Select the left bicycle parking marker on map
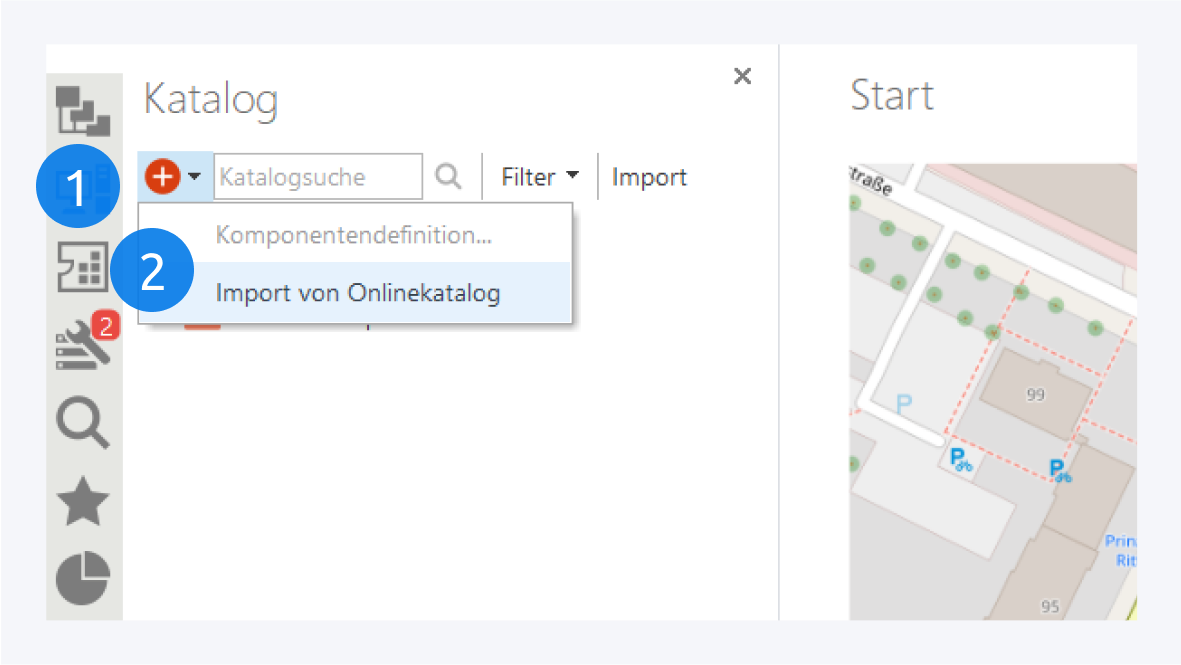Viewport: 1181px width, 665px height. [958, 460]
